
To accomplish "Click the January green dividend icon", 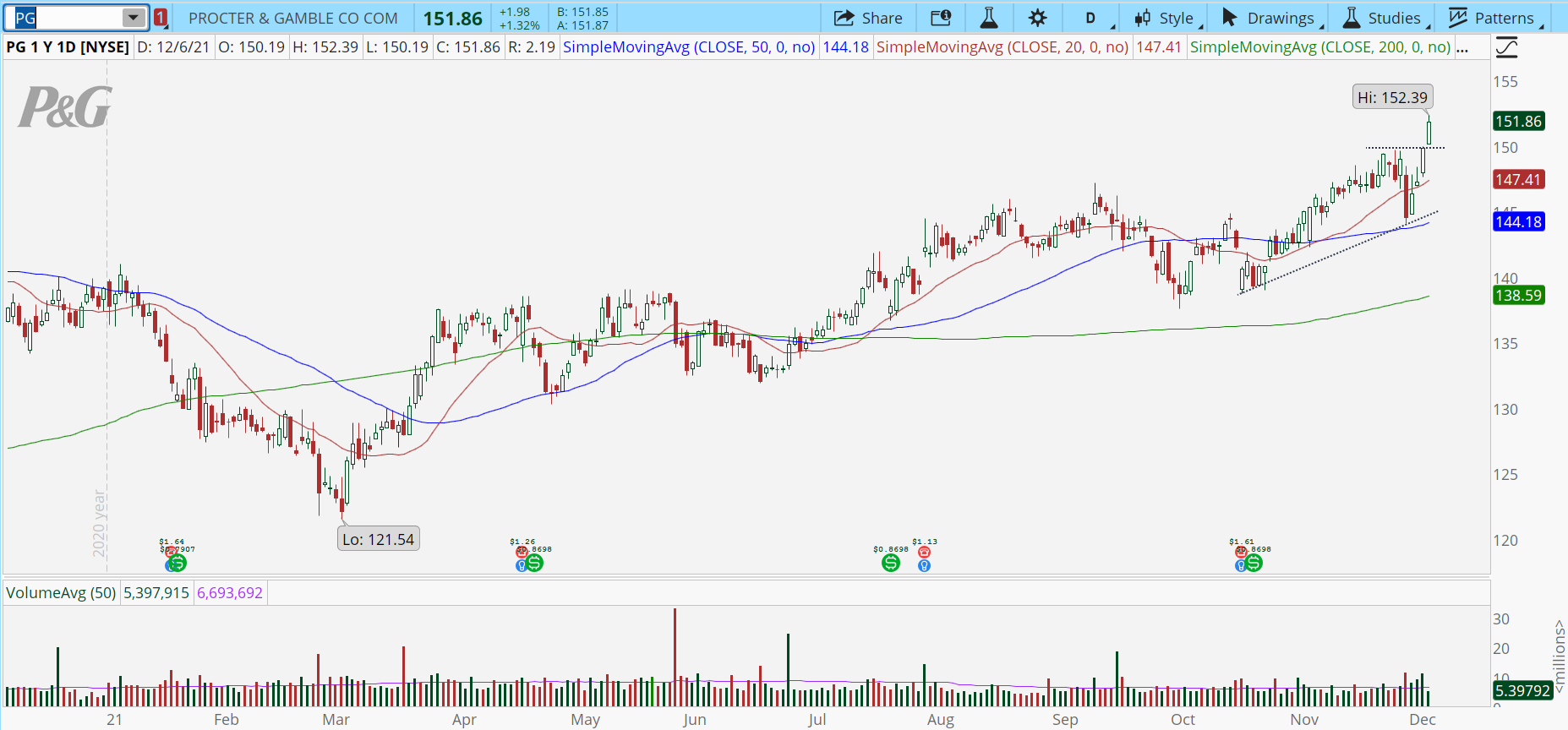I will 178,563.
